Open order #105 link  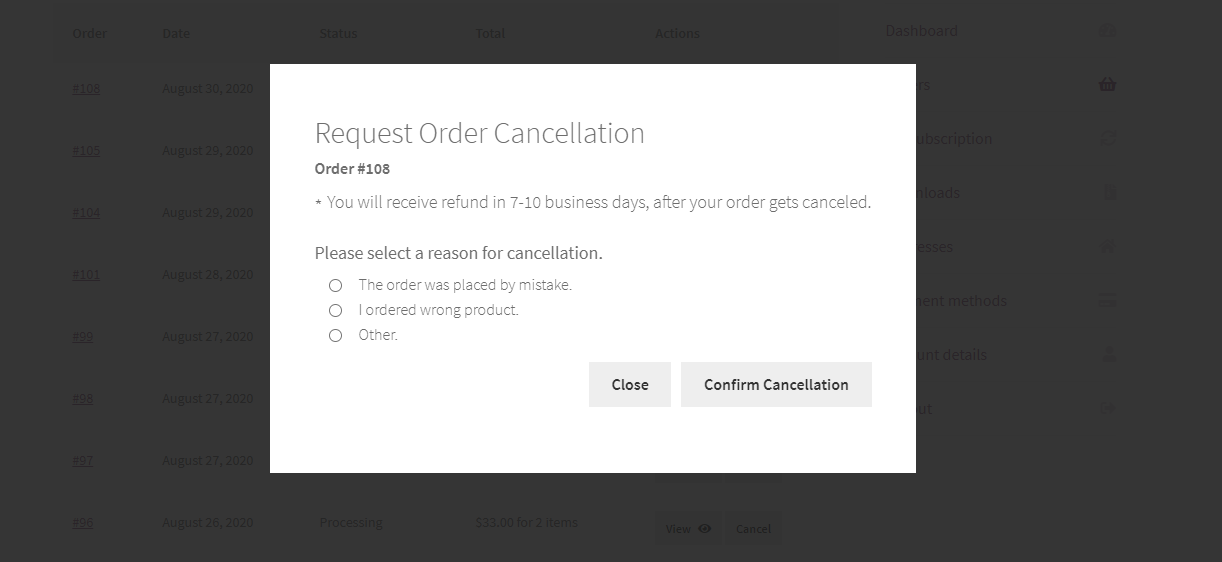(x=86, y=150)
